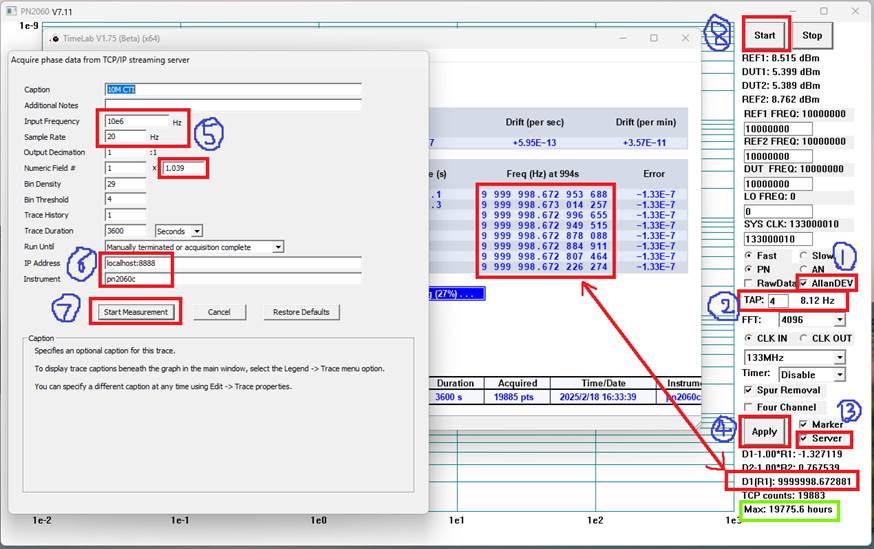The image size is (874, 549).
Task: Open the Trace Duration Seconds dropdown
Action: tap(197, 231)
